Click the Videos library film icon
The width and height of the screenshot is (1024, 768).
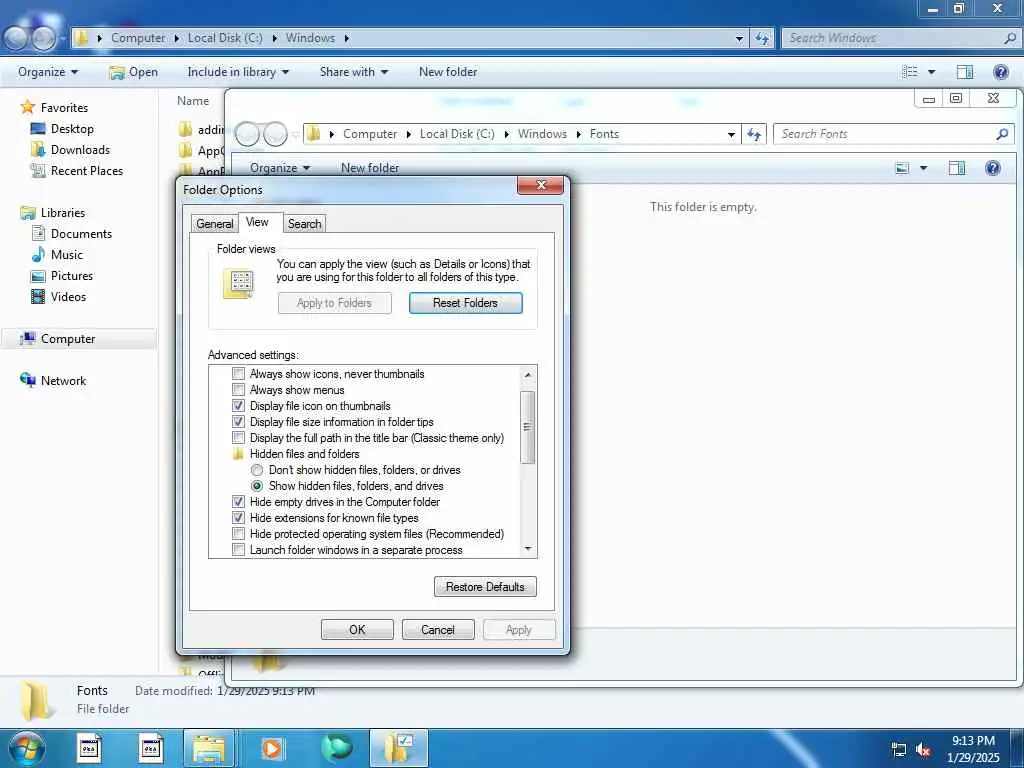39,296
